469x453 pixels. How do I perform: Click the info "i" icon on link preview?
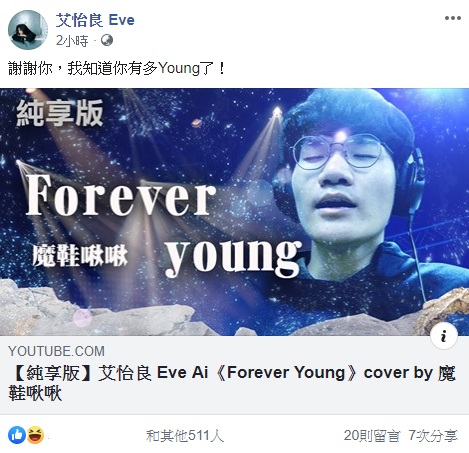pos(444,335)
